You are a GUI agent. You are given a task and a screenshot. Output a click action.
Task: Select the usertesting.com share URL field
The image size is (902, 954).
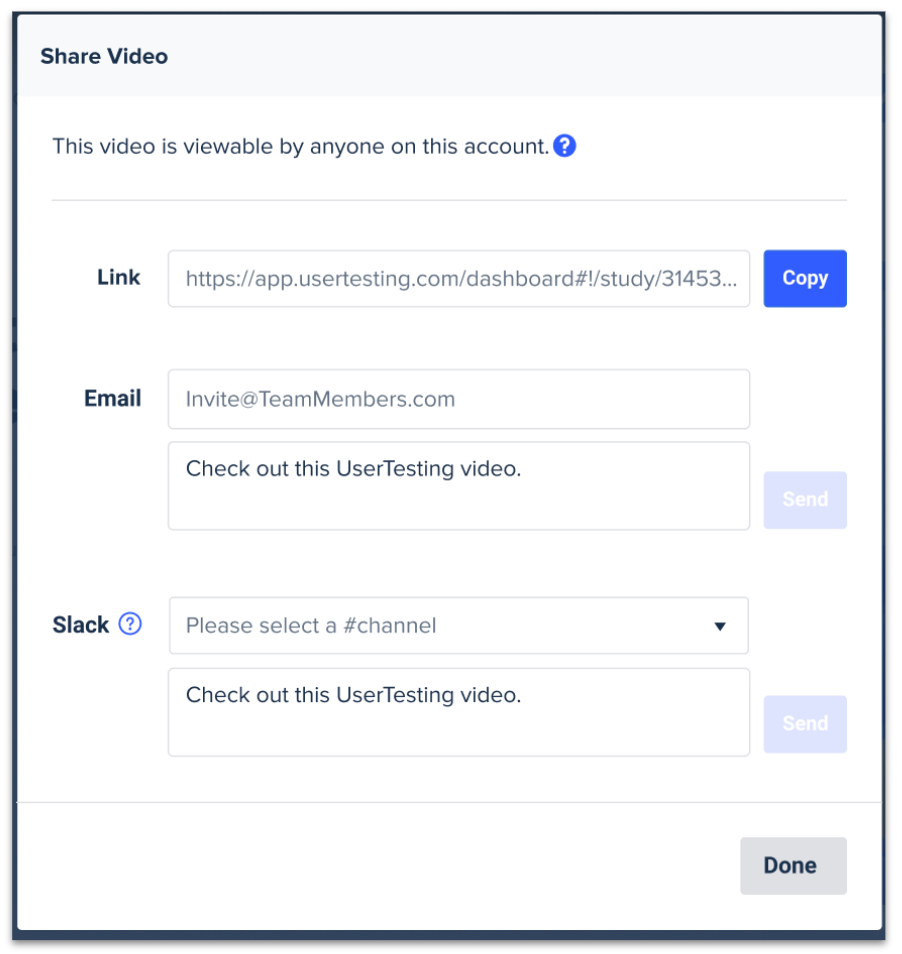pos(459,279)
